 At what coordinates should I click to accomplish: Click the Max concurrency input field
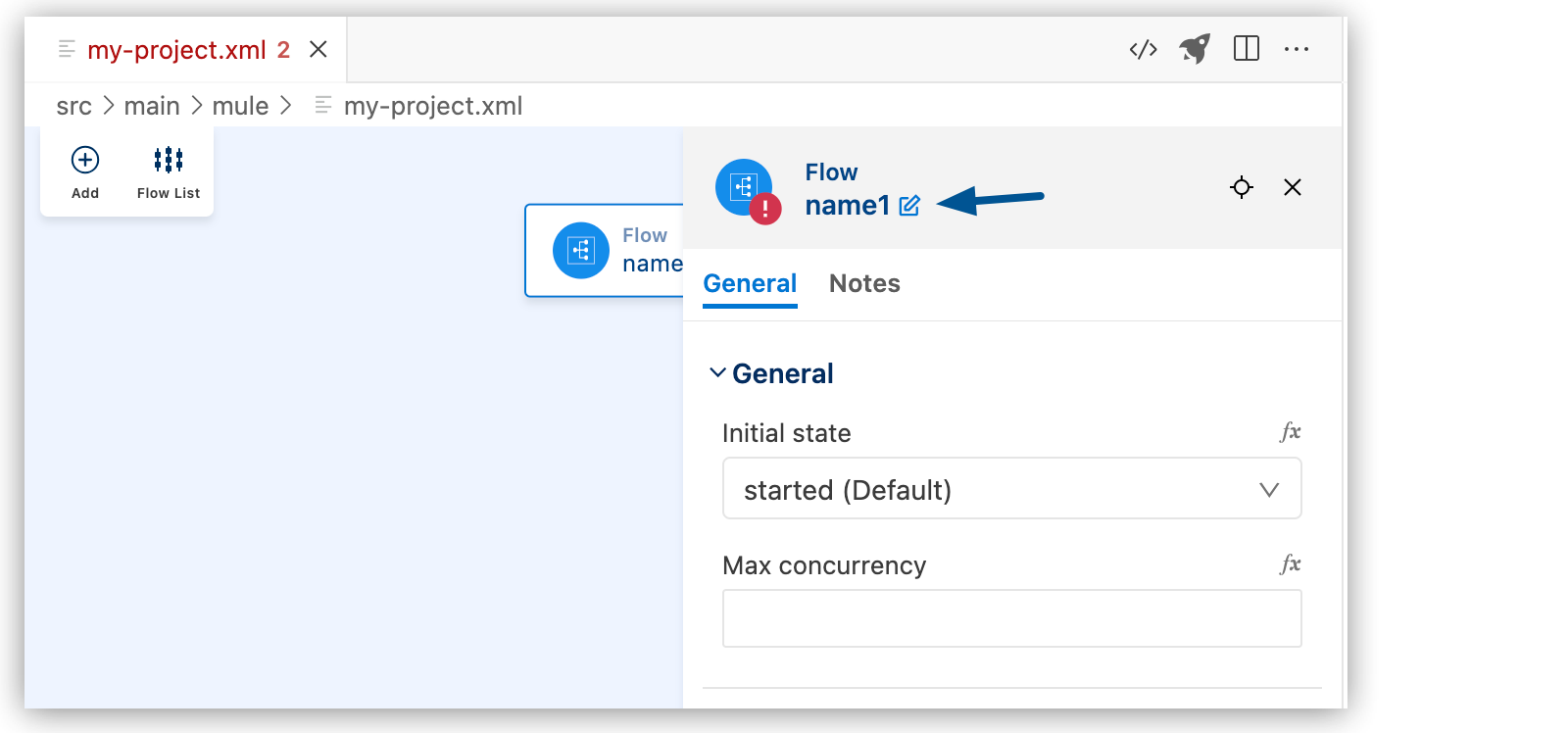point(1011,618)
